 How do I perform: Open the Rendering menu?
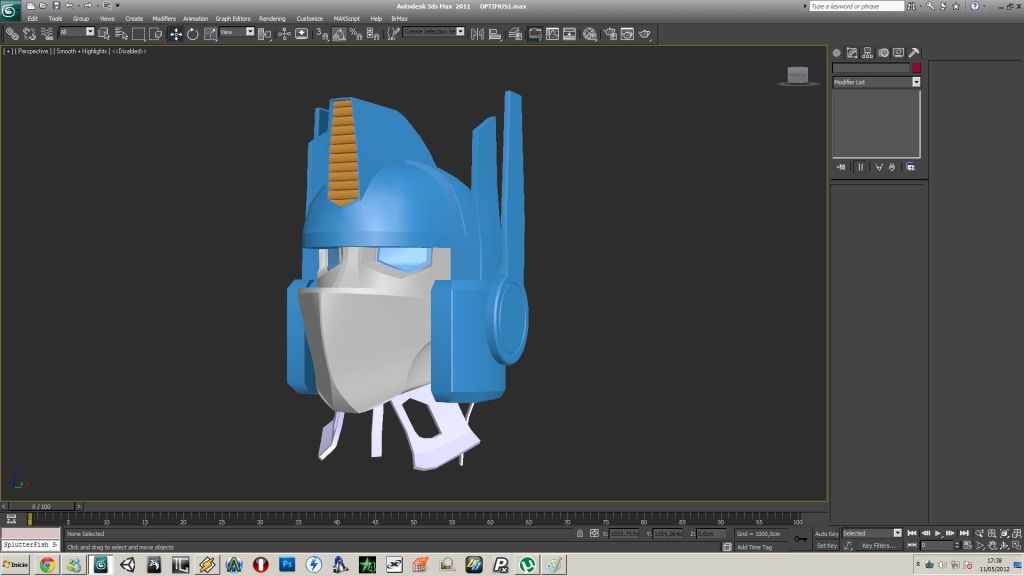pos(272,19)
